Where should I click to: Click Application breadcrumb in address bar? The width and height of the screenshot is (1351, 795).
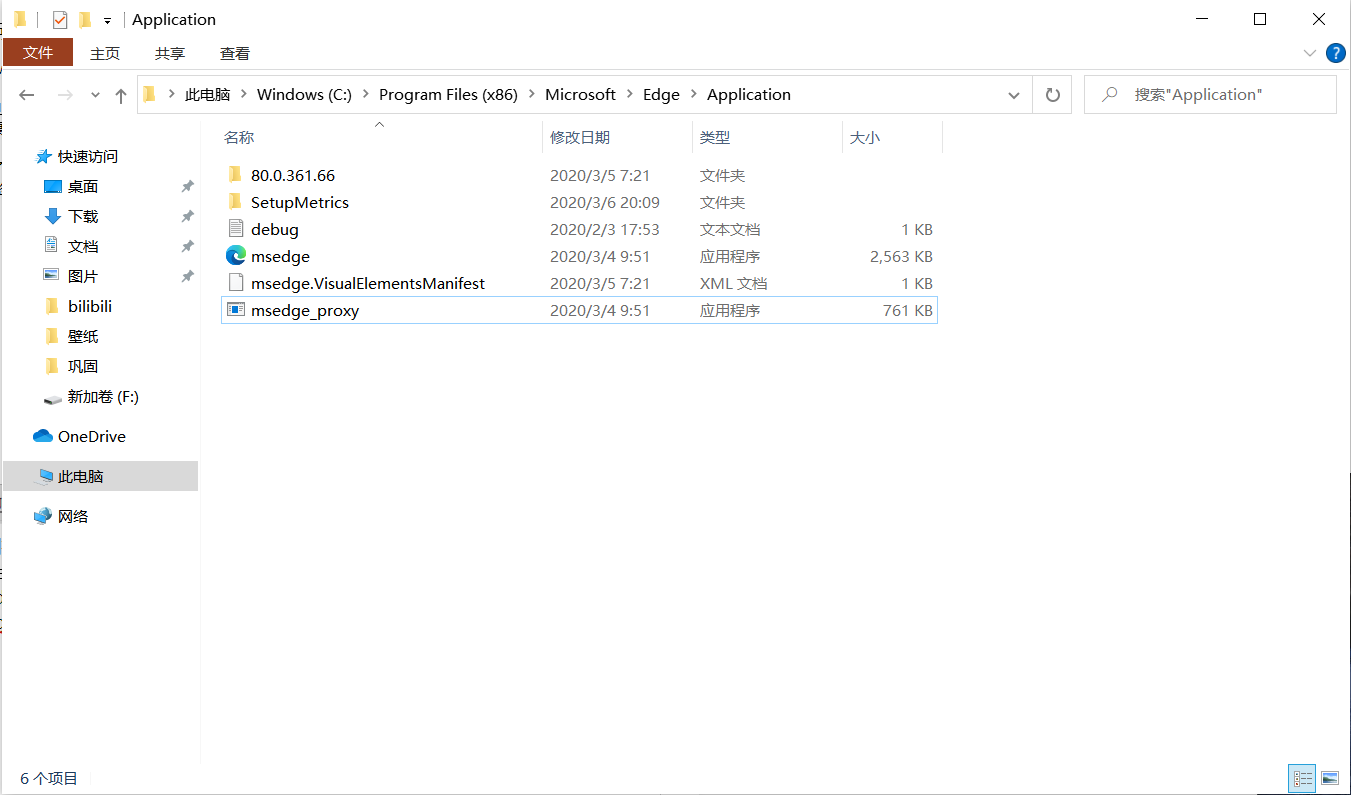(x=749, y=95)
